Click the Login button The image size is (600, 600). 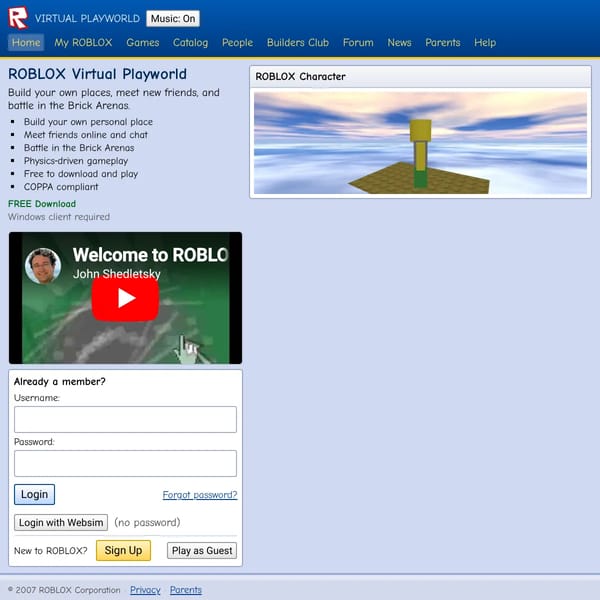pyautogui.click(x=34, y=494)
